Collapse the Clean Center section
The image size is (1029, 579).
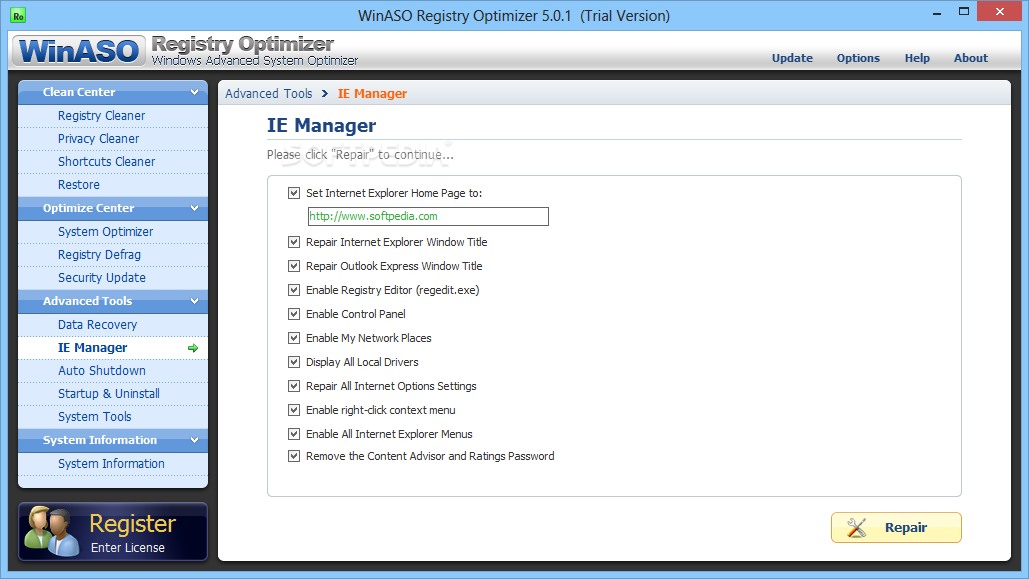coord(194,92)
